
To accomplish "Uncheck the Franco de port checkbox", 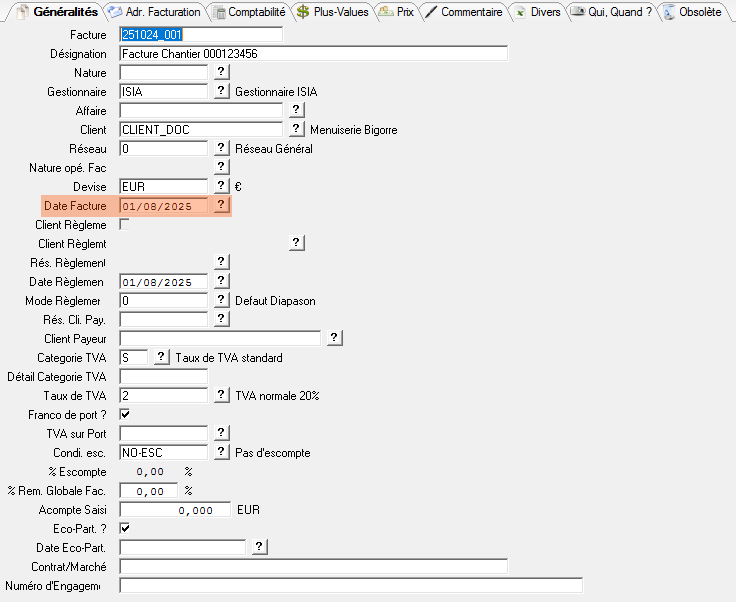I will tap(125, 414).
